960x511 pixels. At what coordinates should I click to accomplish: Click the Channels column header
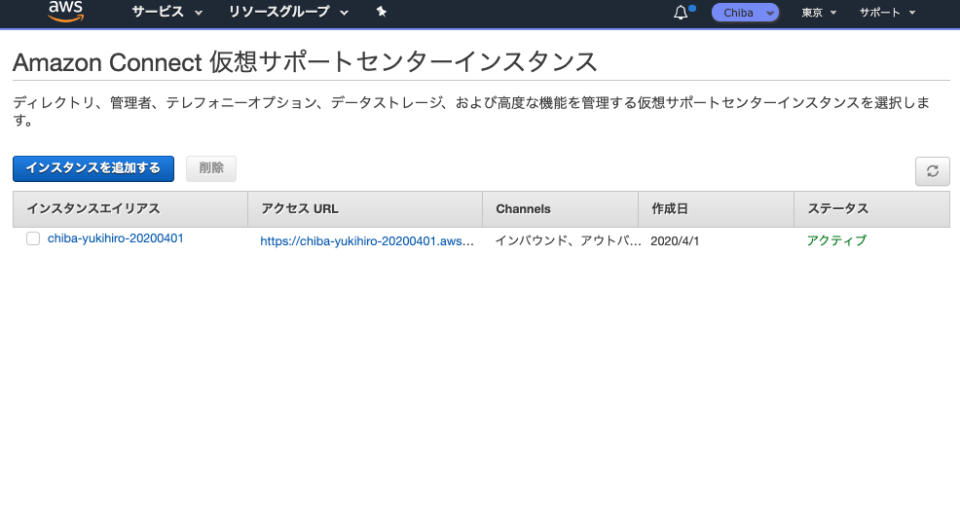tap(560, 209)
